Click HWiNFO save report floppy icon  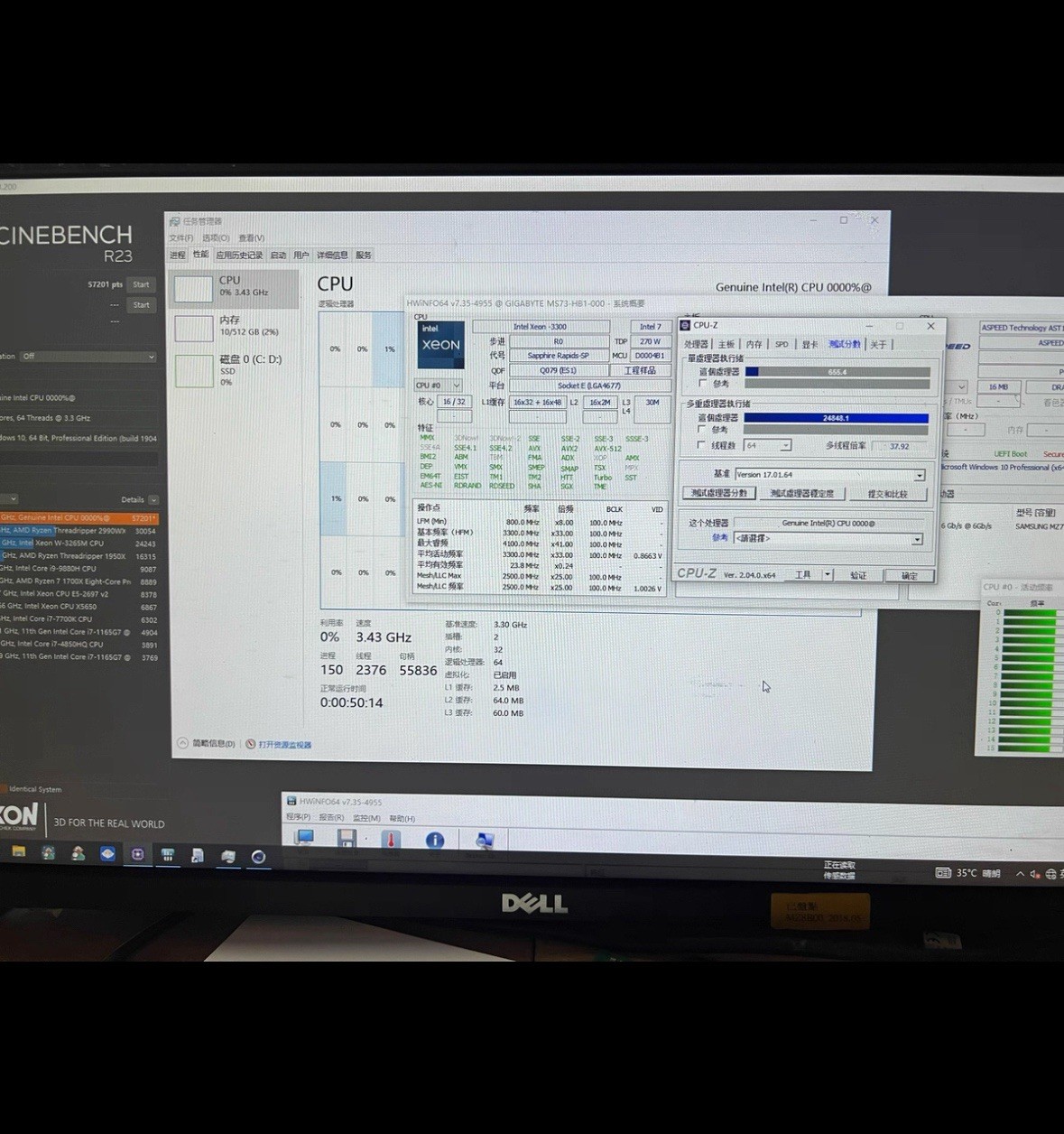point(346,840)
